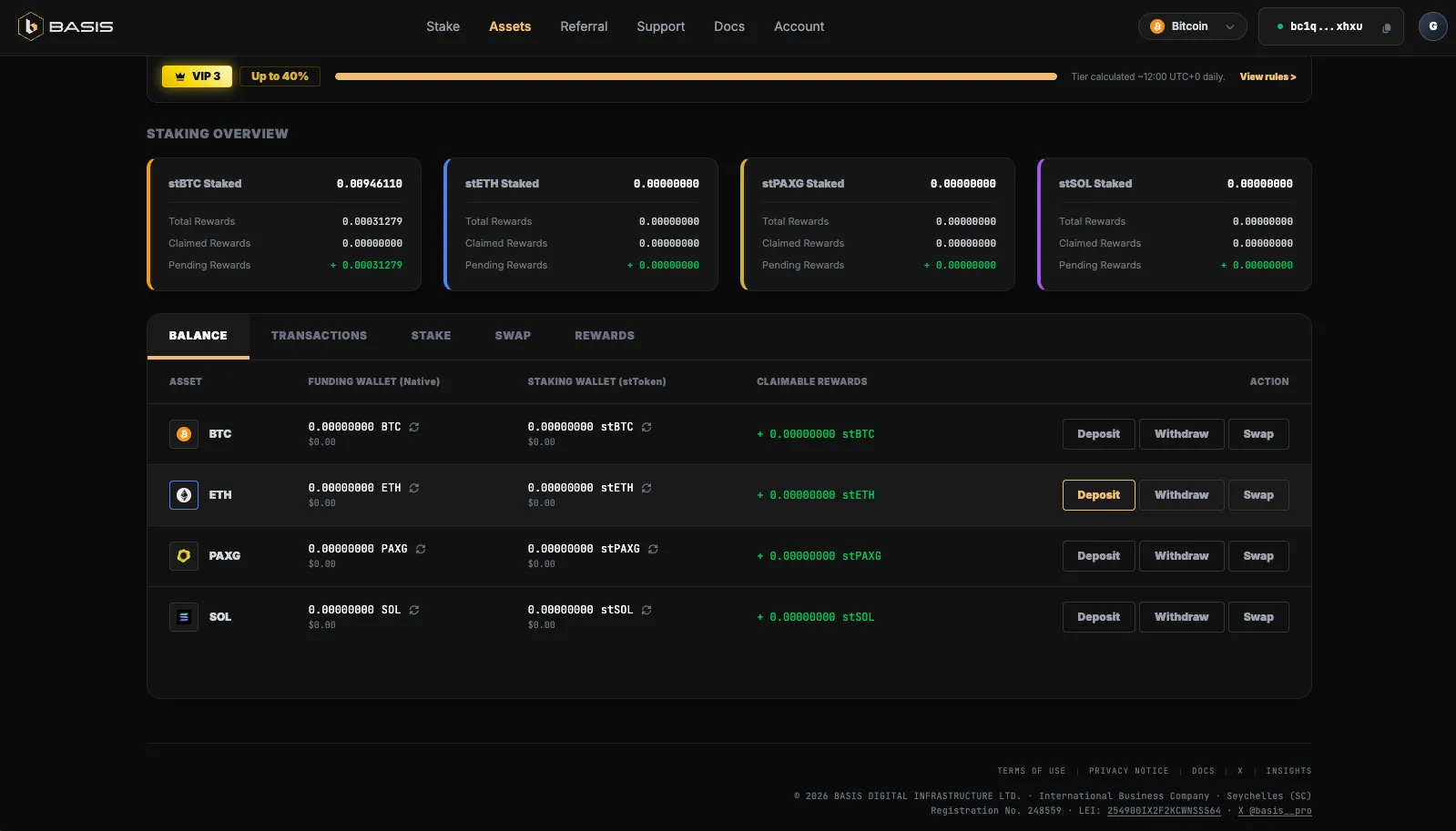Refresh BTC funding wallet balance
The height and width of the screenshot is (831, 1456).
414,427
